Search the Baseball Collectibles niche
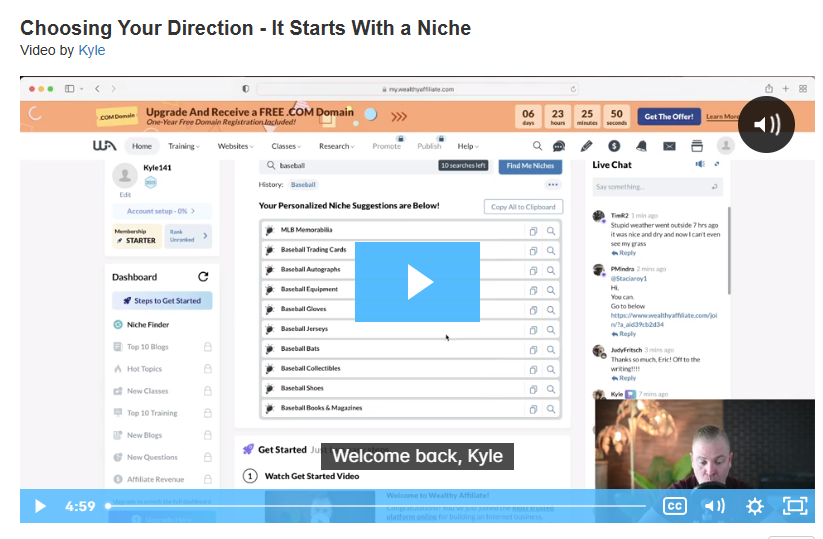 point(551,369)
